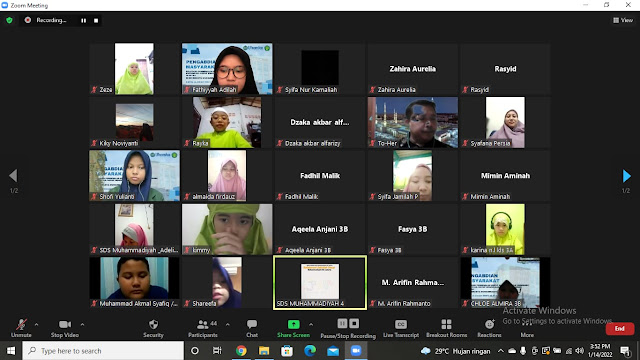
Task: Open Microsoft Store from taskbar
Action: pos(287,351)
